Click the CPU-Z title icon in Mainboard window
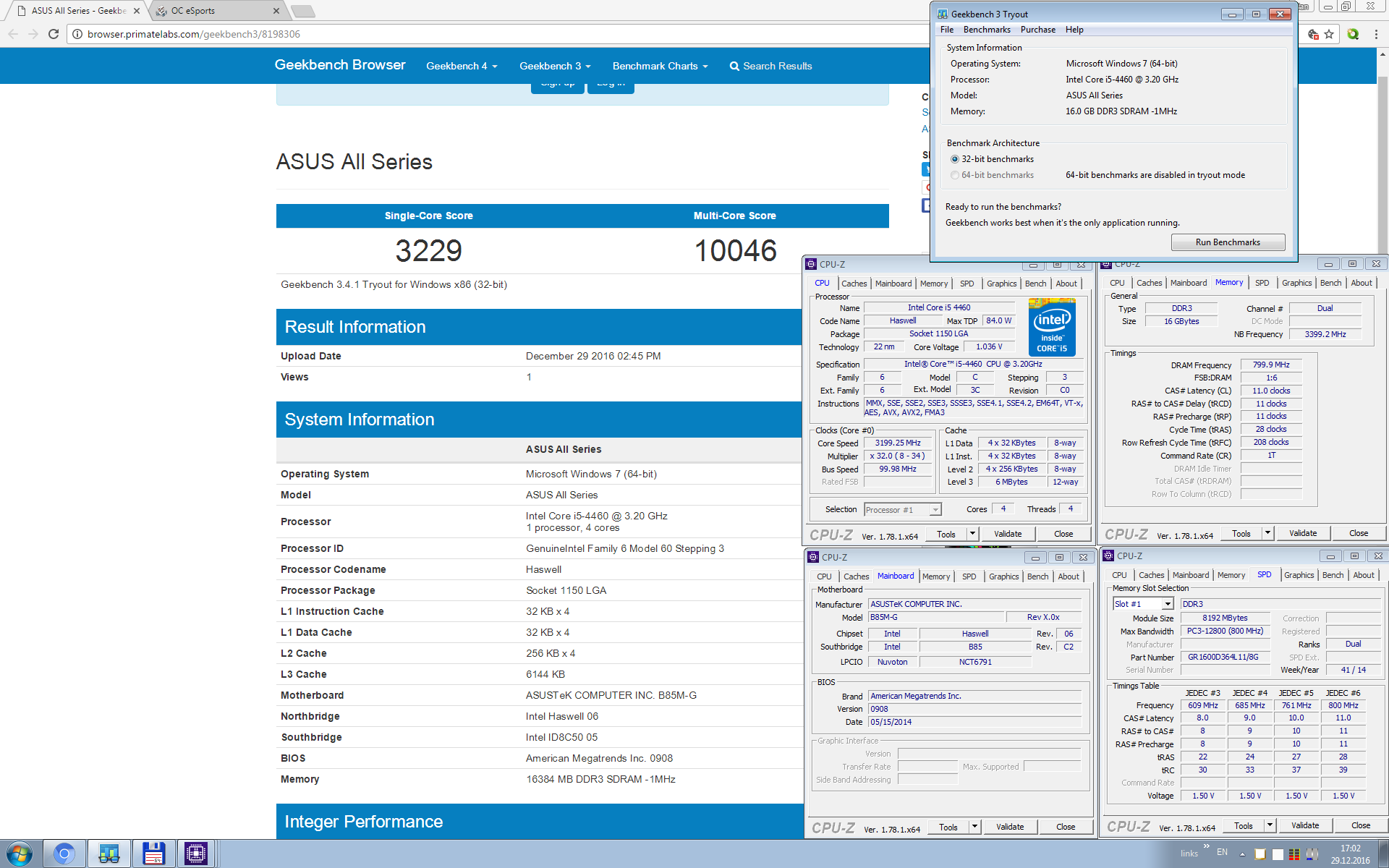The height and width of the screenshot is (868, 1389). click(813, 557)
